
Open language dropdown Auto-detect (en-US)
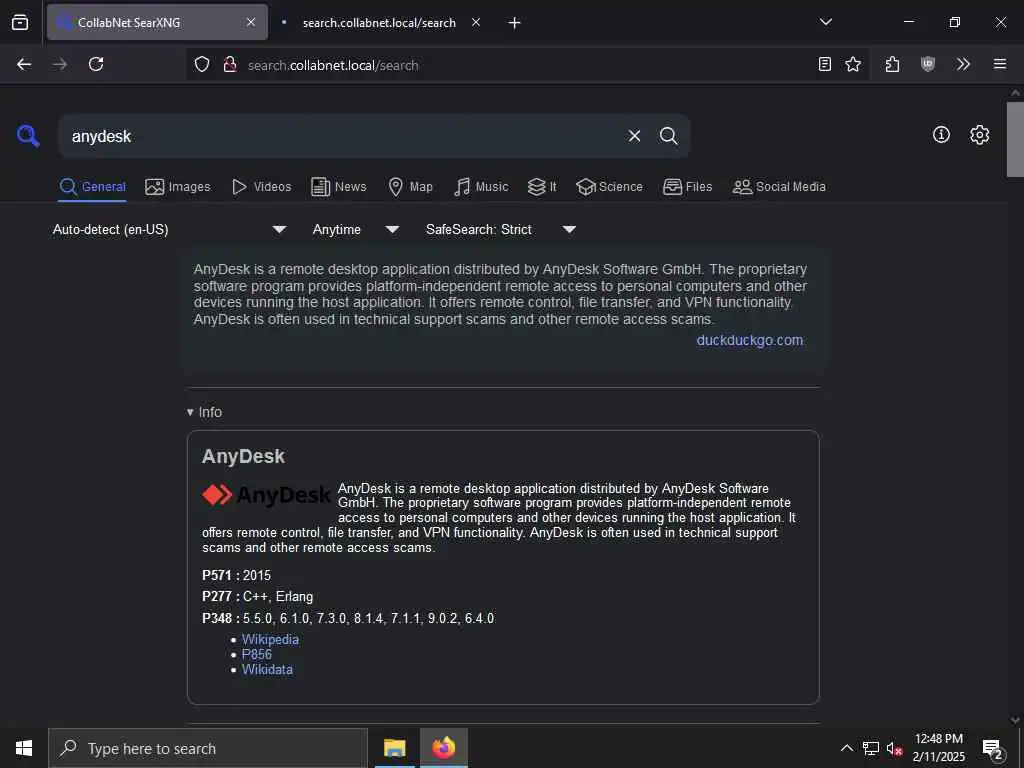click(x=169, y=229)
